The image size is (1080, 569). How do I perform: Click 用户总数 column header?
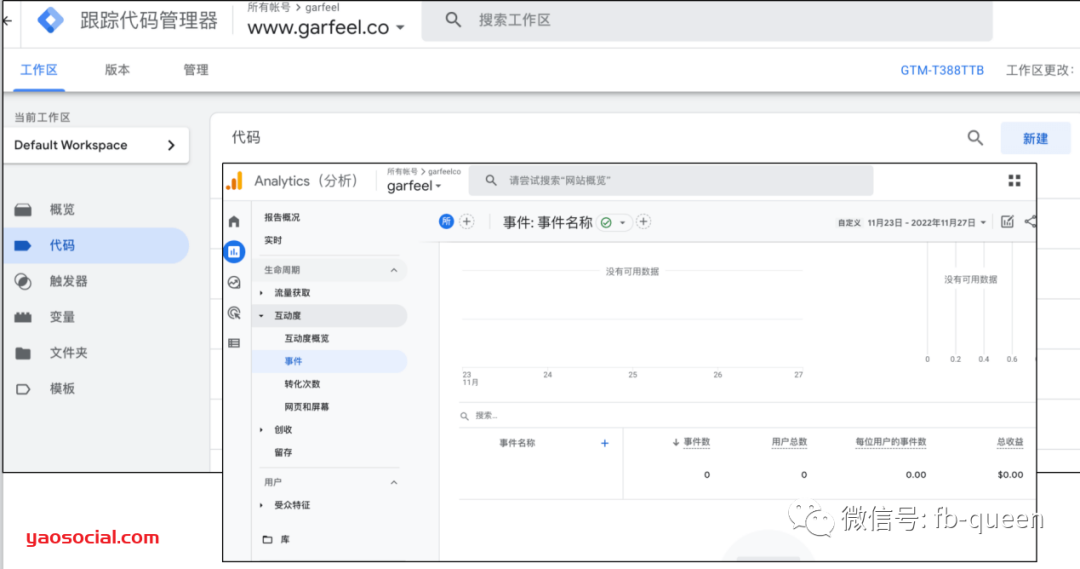(789, 442)
